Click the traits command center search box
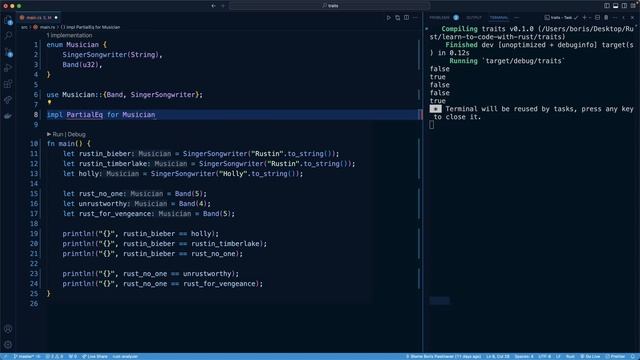The height and width of the screenshot is (360, 640). pyautogui.click(x=330, y=6)
